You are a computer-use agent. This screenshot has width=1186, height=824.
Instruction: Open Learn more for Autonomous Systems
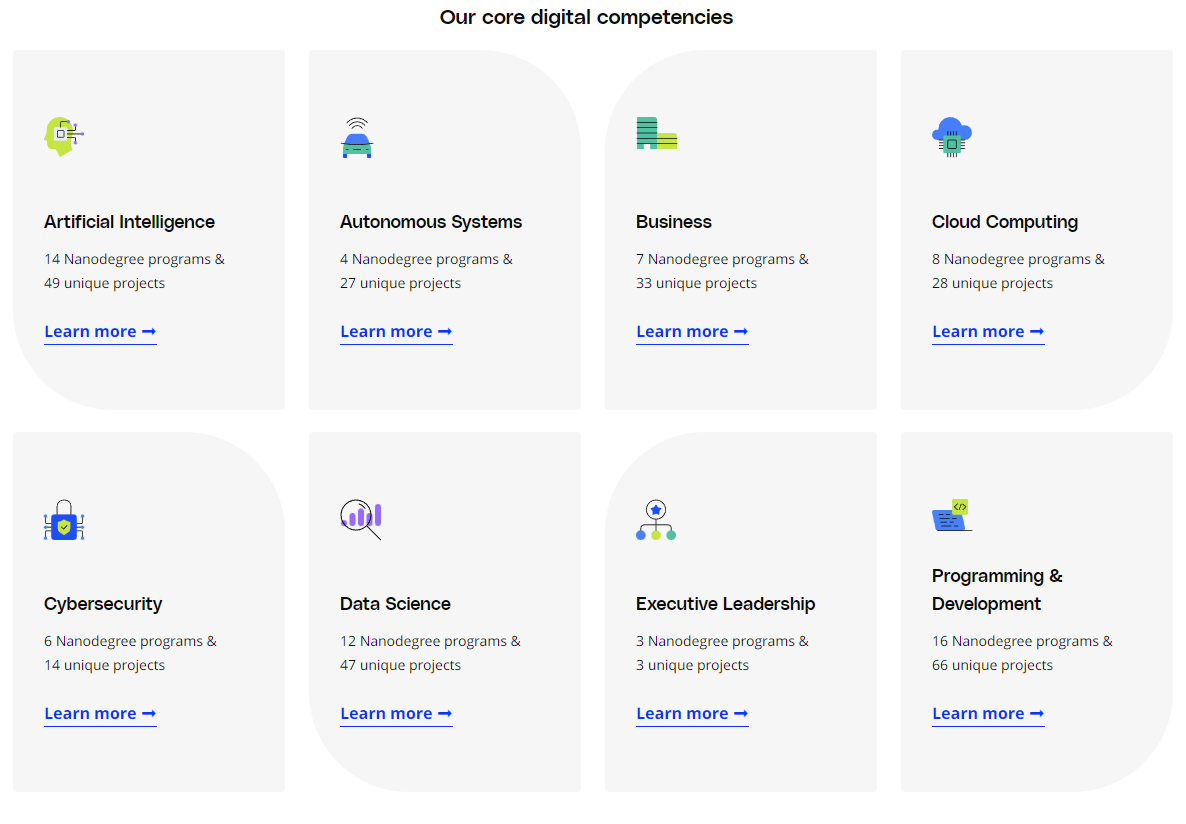pos(396,331)
